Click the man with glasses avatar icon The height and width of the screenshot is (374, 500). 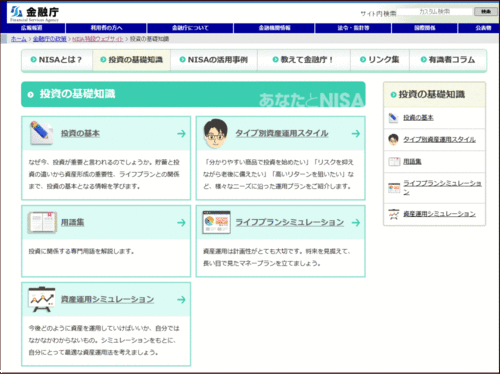[x=216, y=133]
